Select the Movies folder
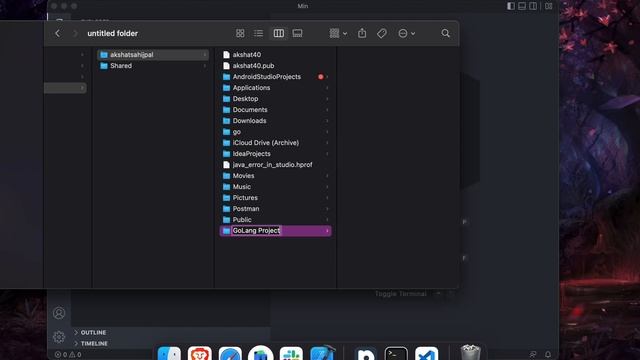The height and width of the screenshot is (360, 640). click(276, 176)
